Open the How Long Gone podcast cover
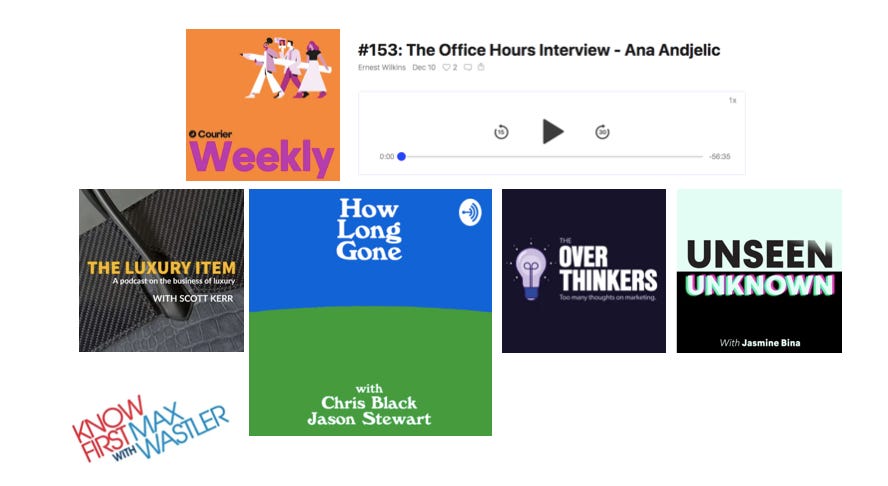Screen dimensions: 888x486 tap(370, 312)
